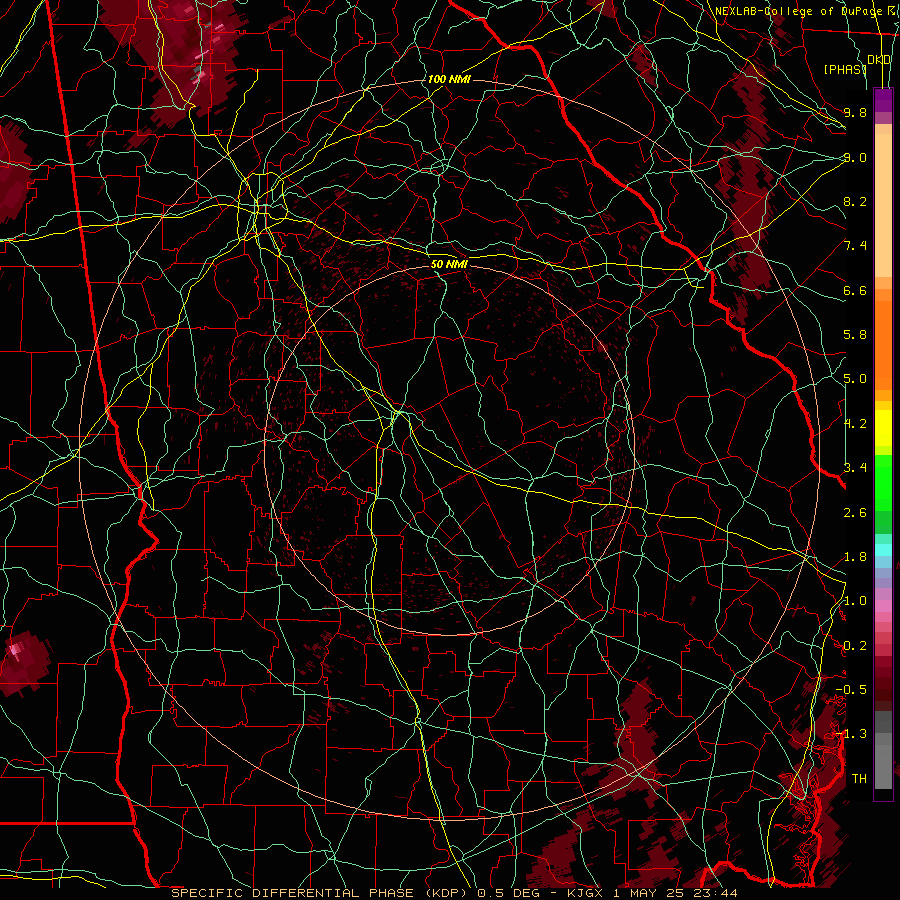Click the SPECIFIC DIFFERENTIAL PHASE (KDP) caption

[319, 893]
